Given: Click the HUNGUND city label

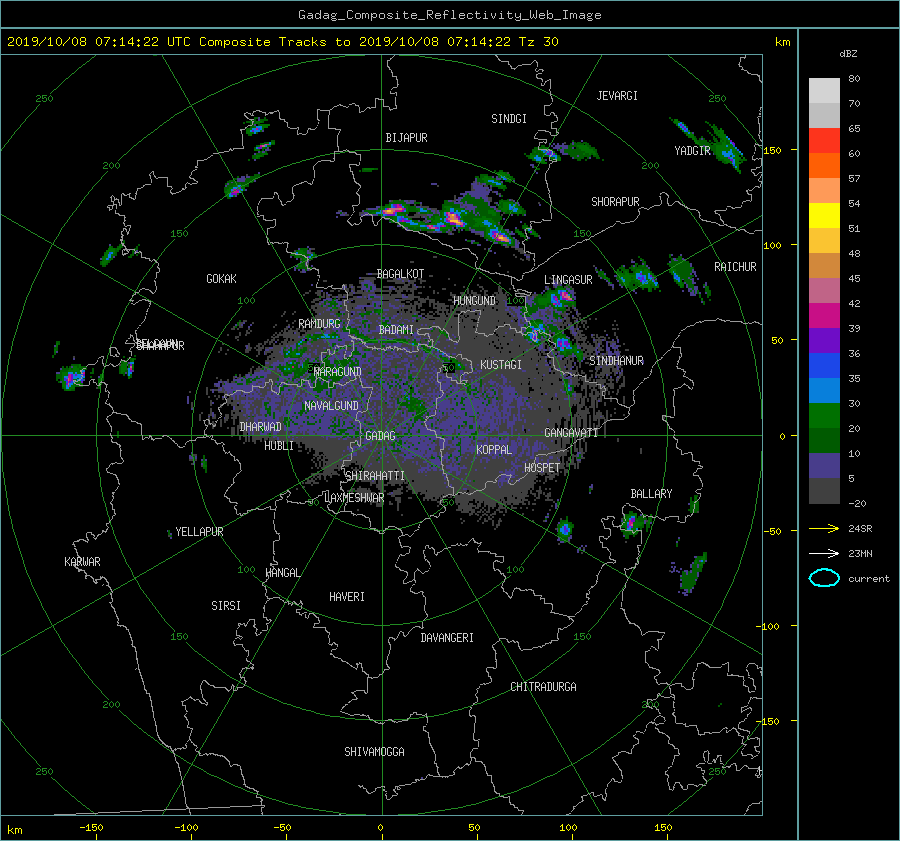Looking at the screenshot, I should tap(474, 301).
